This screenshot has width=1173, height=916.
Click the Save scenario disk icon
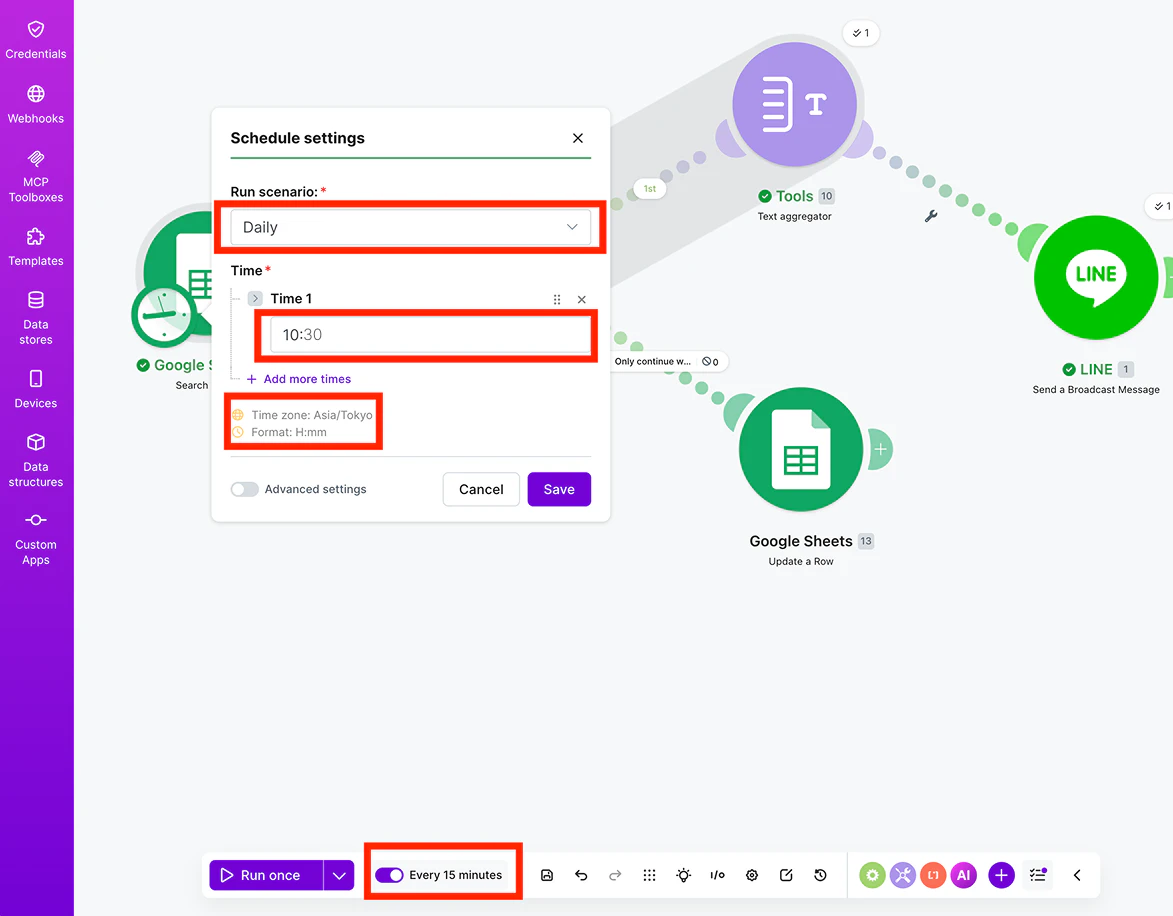[547, 875]
